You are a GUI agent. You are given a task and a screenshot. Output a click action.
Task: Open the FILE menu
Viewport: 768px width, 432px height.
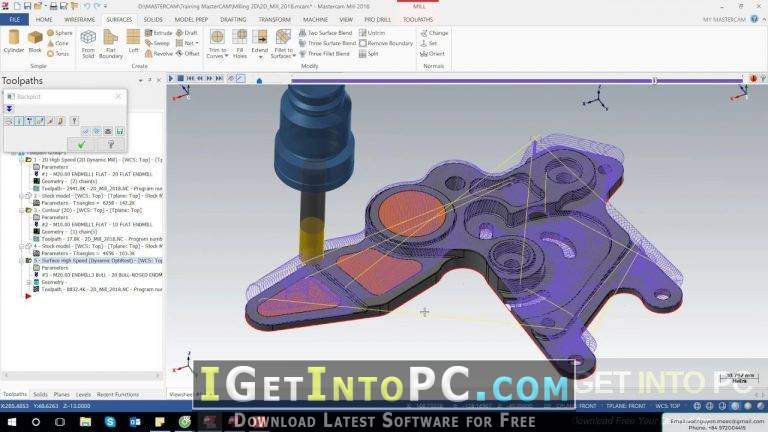point(14,20)
